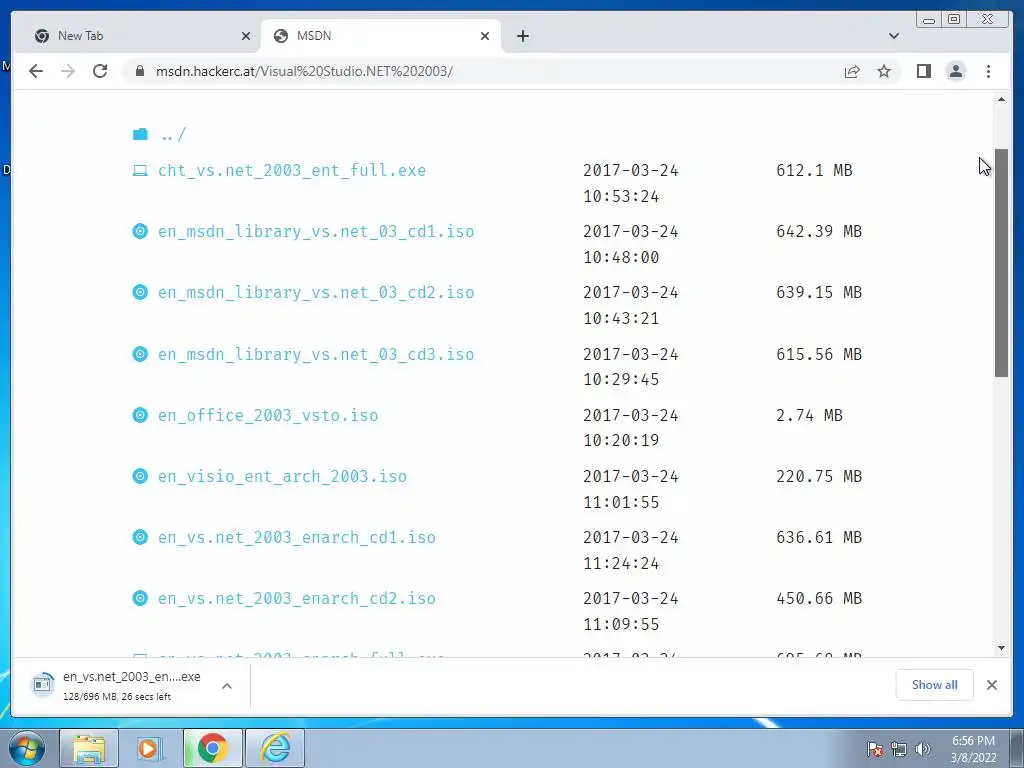This screenshot has width=1024, height=768.
Task: Open the volume speaker tray icon
Action: (922, 750)
